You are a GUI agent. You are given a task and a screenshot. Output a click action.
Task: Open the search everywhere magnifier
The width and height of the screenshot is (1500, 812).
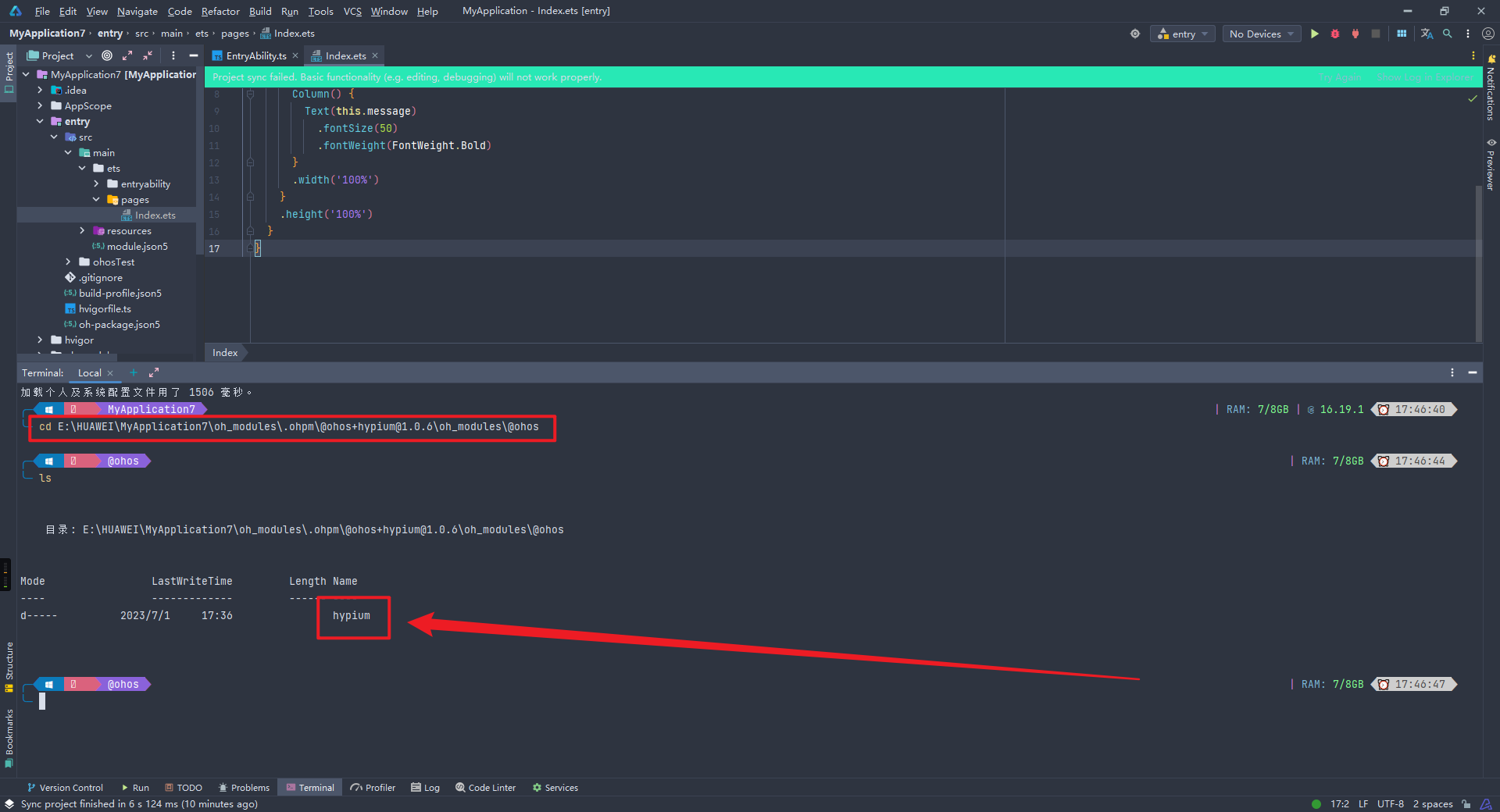pyautogui.click(x=1448, y=34)
